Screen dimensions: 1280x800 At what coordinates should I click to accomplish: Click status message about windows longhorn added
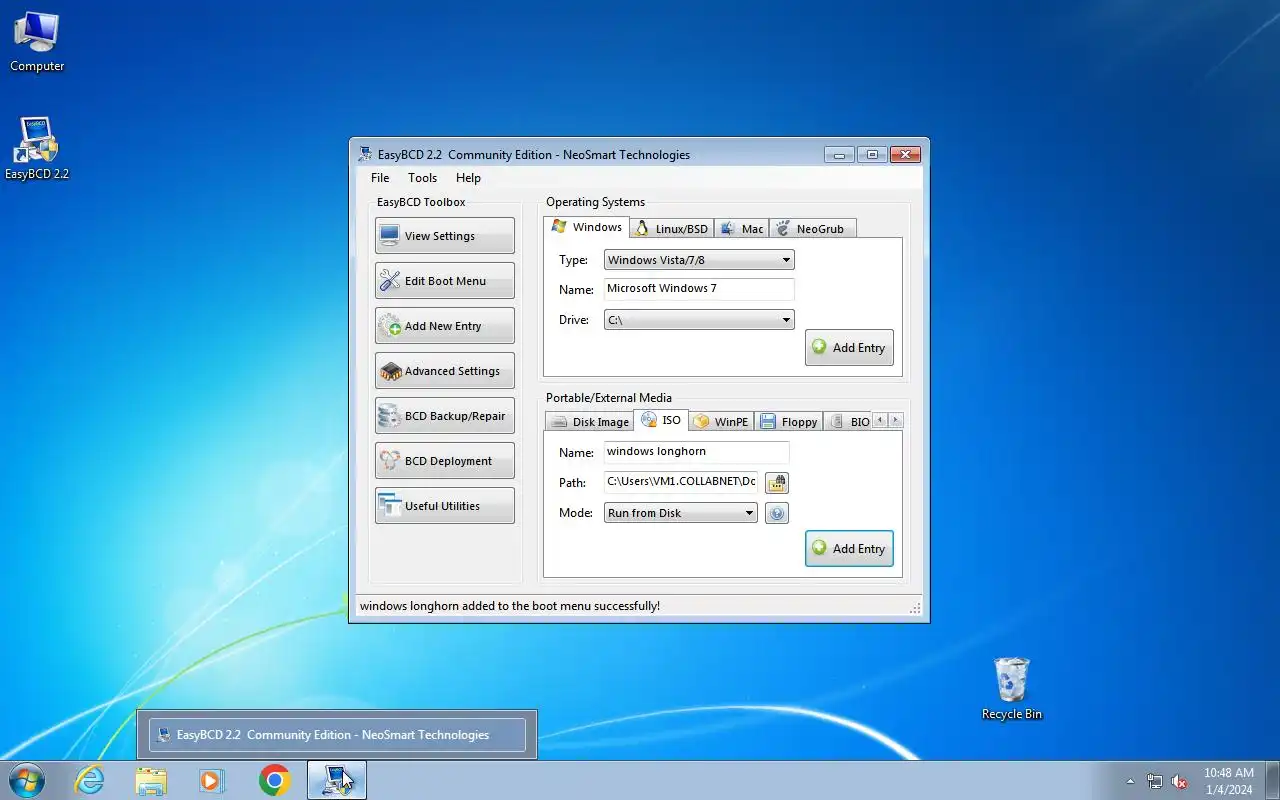(x=510, y=606)
